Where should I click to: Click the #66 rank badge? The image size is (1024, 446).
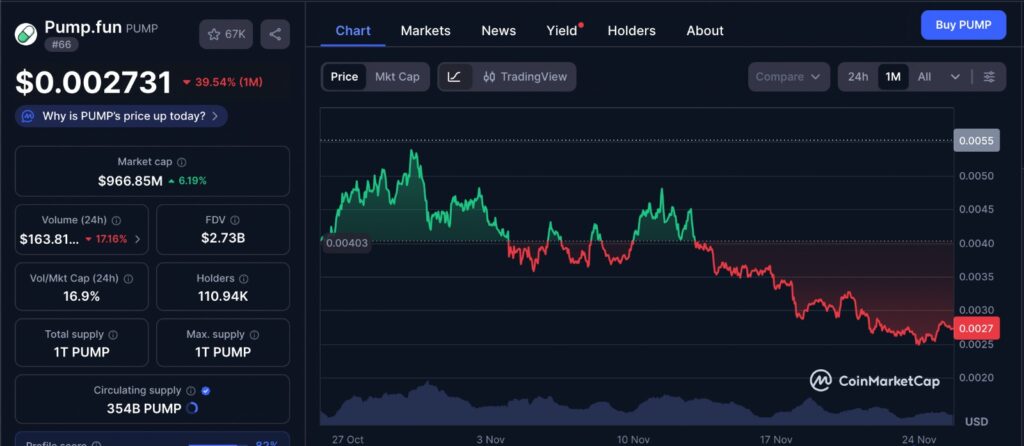[x=61, y=44]
